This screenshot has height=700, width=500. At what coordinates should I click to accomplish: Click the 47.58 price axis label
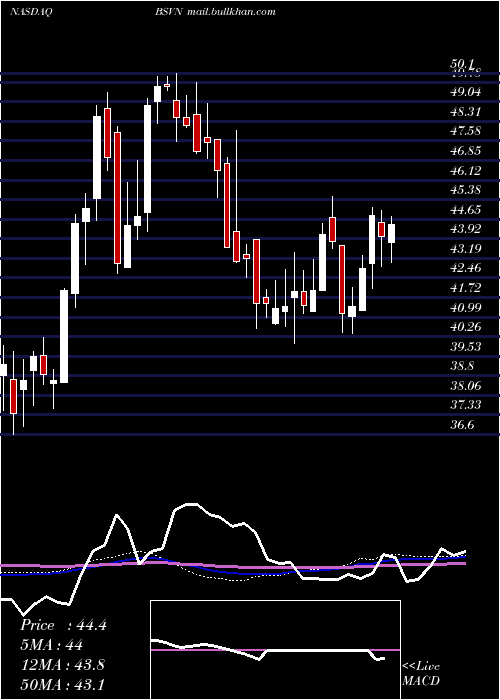click(466, 131)
